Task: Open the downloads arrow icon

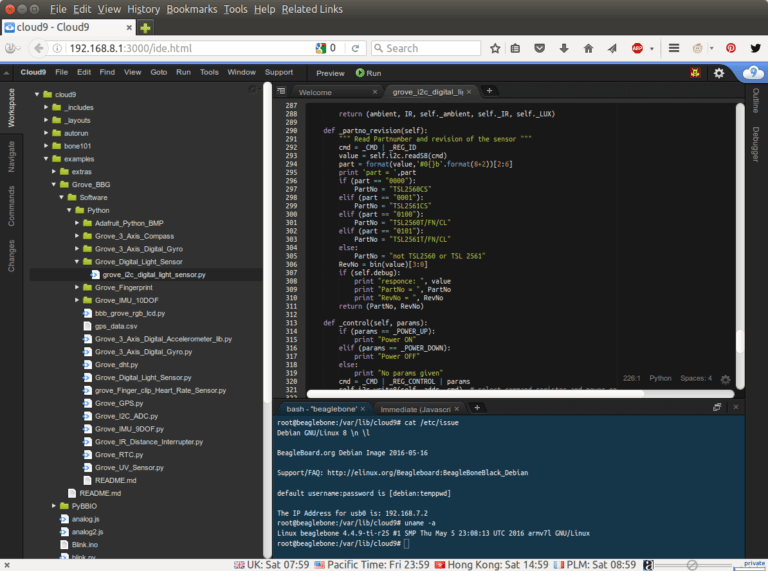Action: (x=564, y=48)
